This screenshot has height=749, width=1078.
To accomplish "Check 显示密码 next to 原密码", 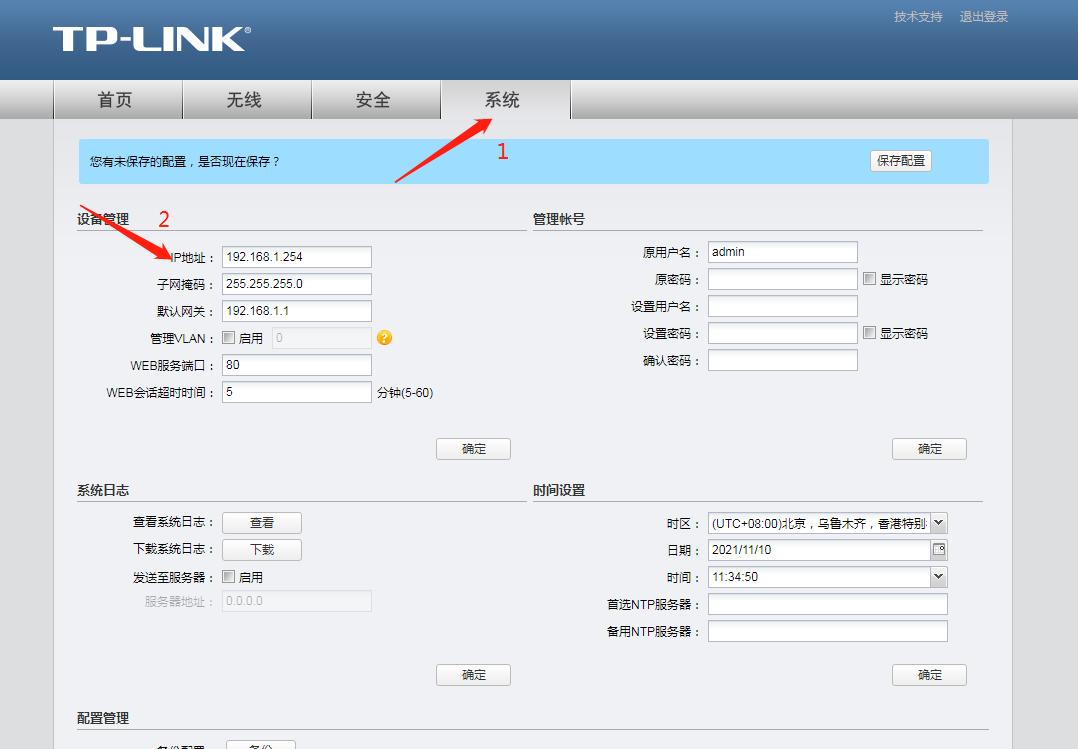I will 869,278.
